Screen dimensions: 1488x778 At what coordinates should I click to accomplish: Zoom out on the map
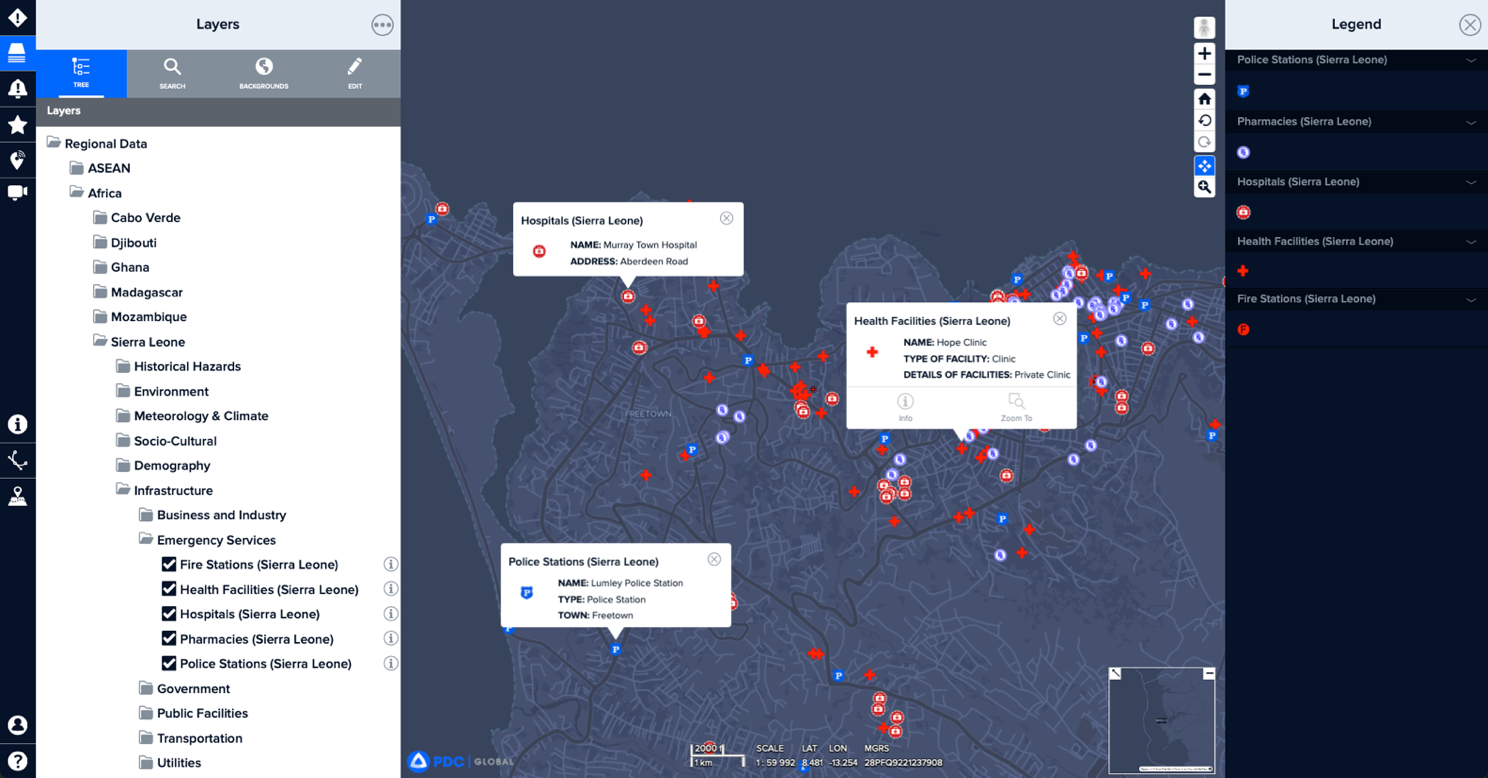point(1204,75)
